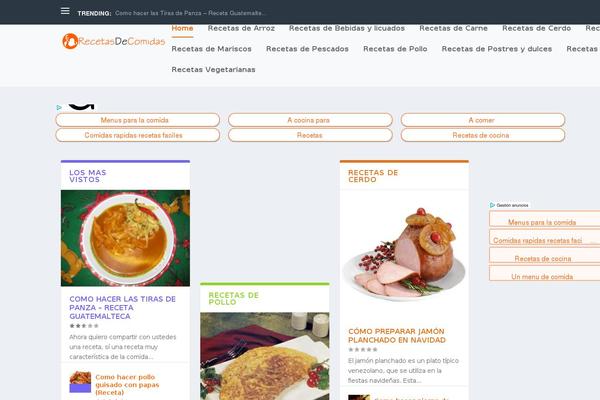The height and width of the screenshot is (400, 600).
Task: Click the omelette image under Recetas de Pollo
Action: pyautogui.click(x=264, y=356)
